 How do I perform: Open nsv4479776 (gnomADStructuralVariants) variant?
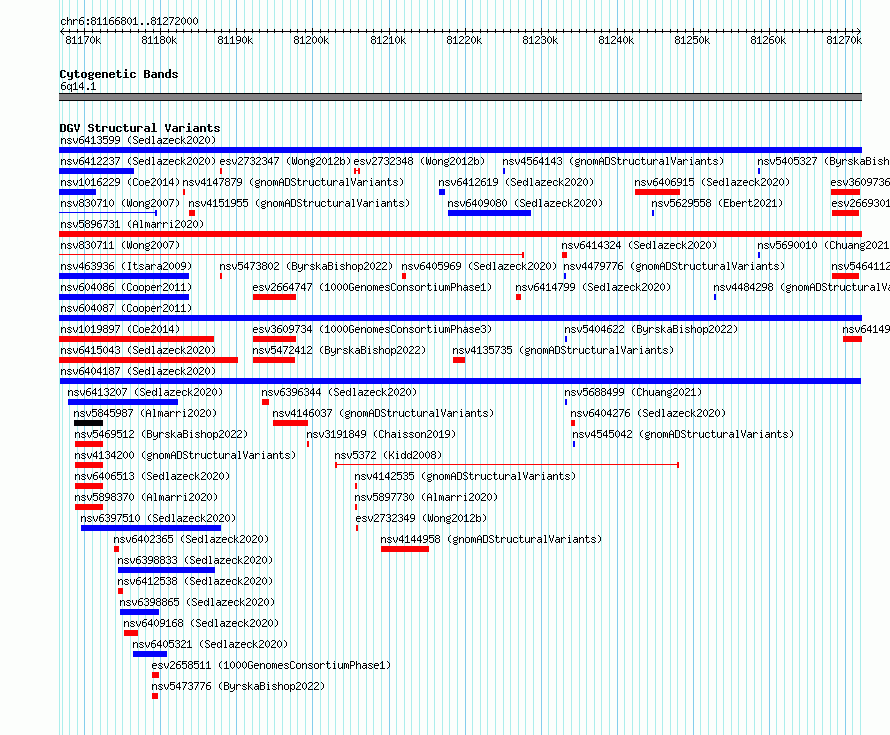click(674, 266)
